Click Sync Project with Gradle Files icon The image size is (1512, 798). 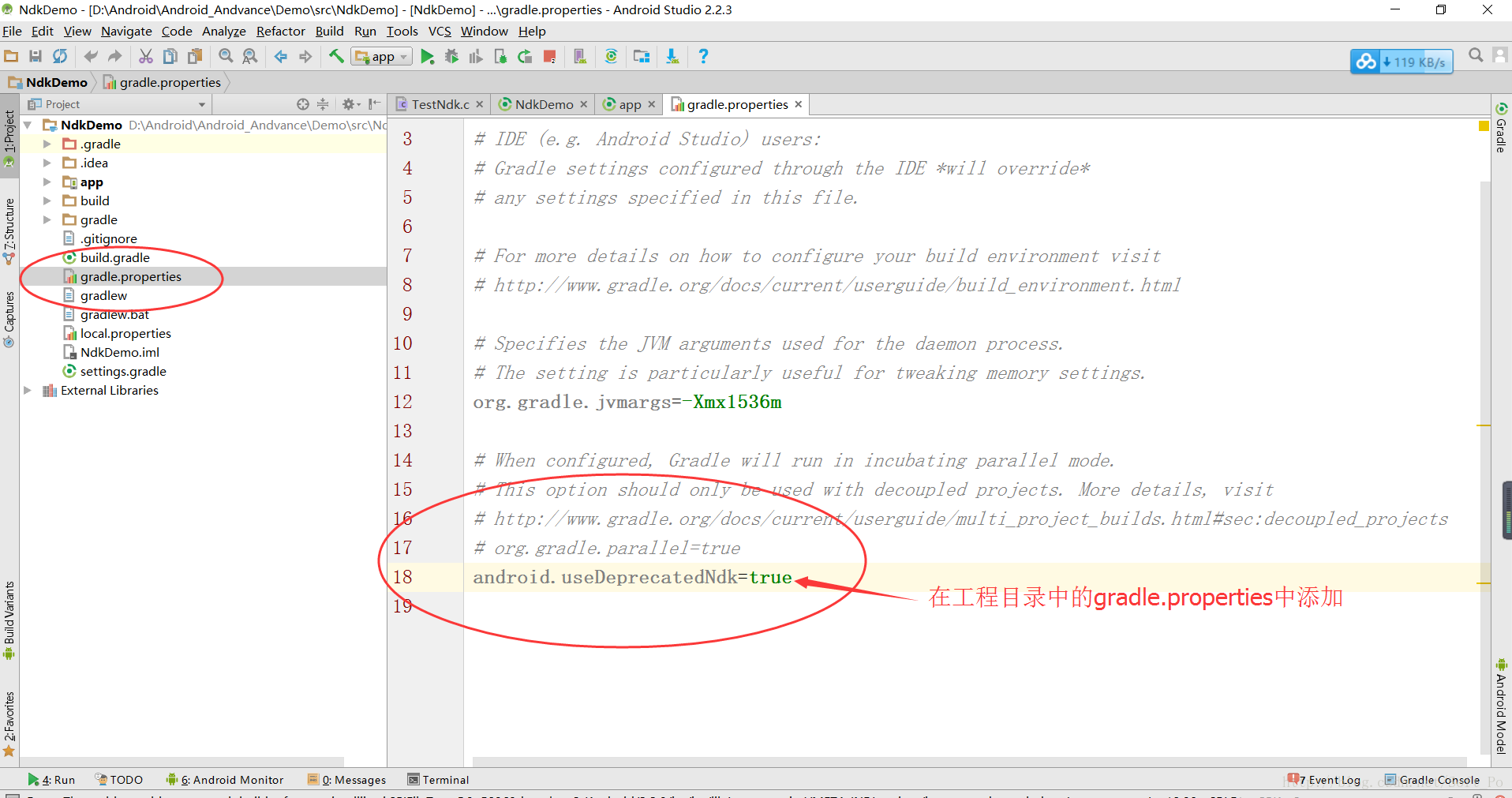(x=611, y=56)
